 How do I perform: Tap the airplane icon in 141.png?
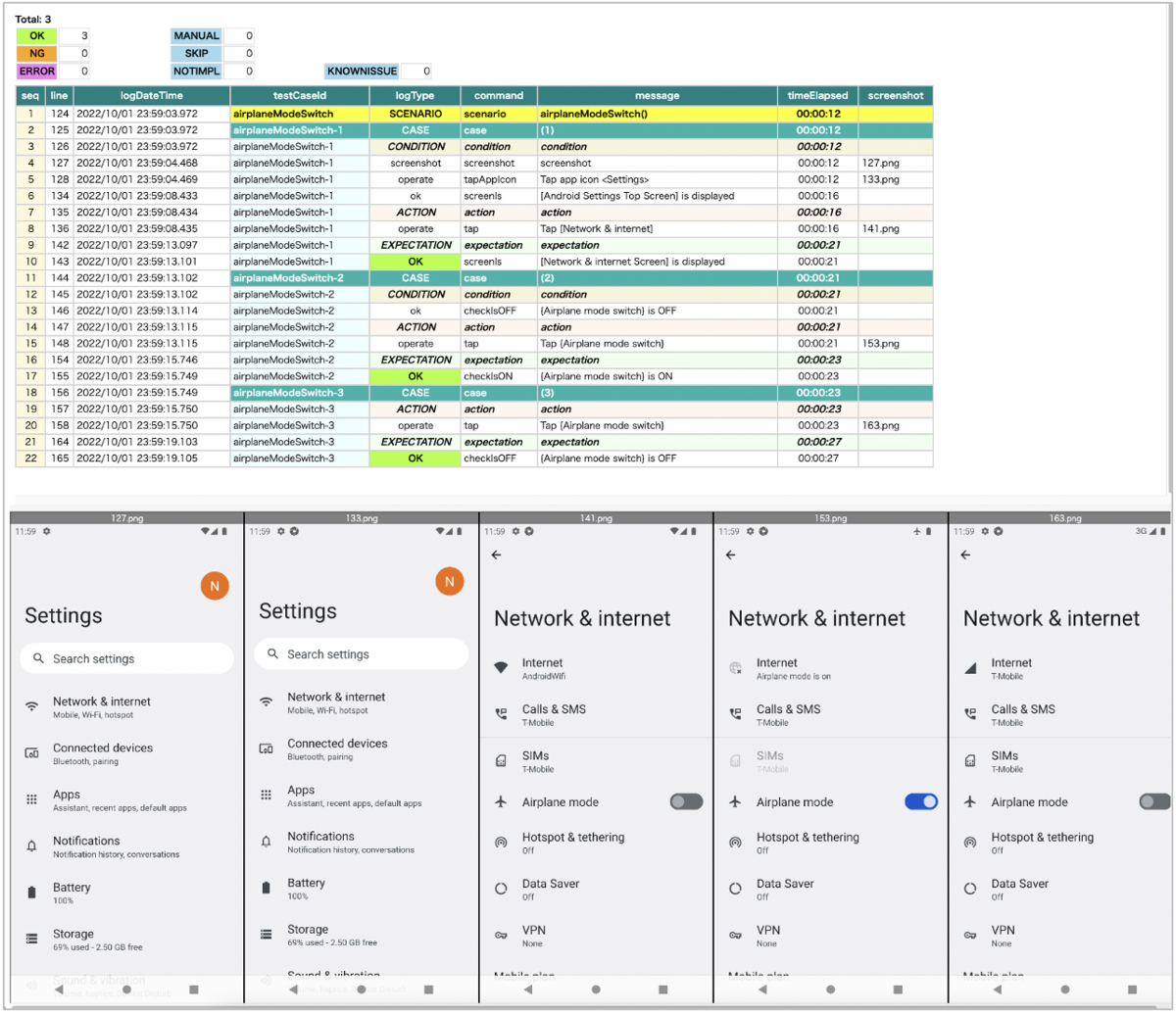(501, 801)
